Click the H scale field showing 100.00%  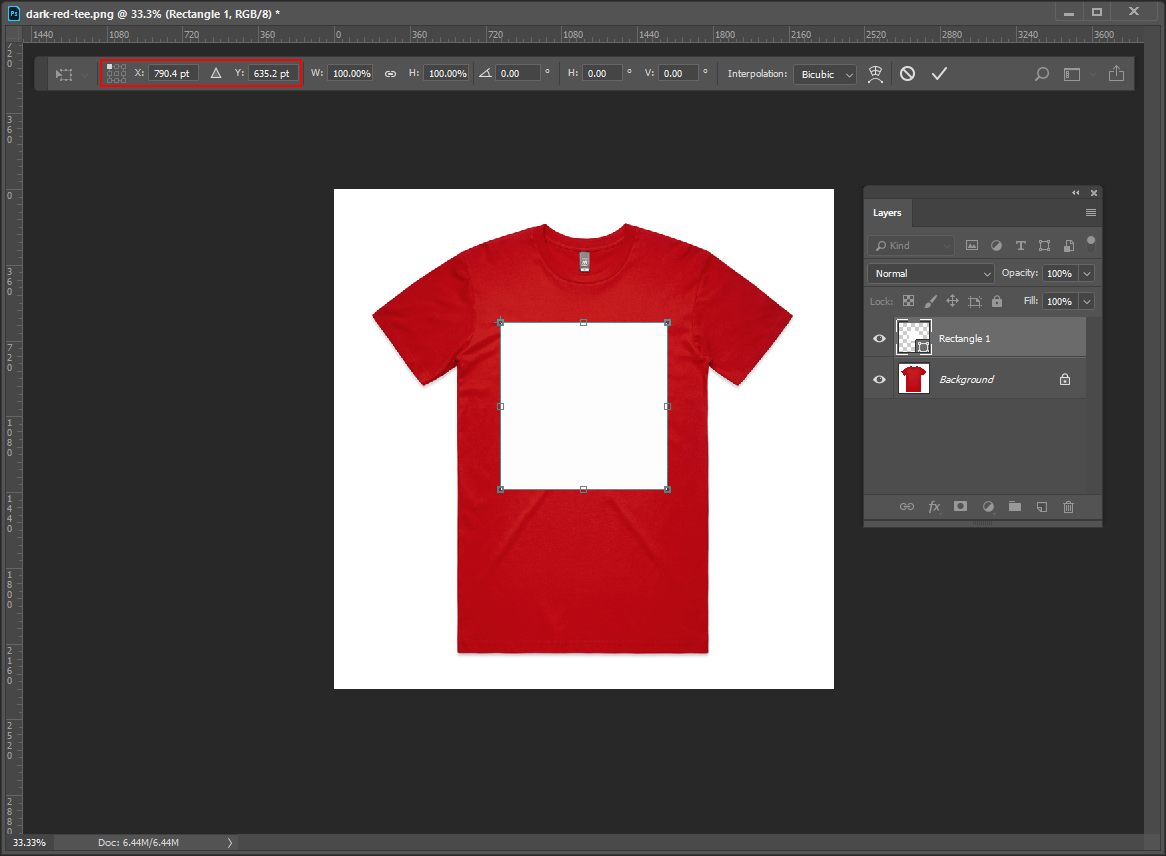tap(446, 73)
